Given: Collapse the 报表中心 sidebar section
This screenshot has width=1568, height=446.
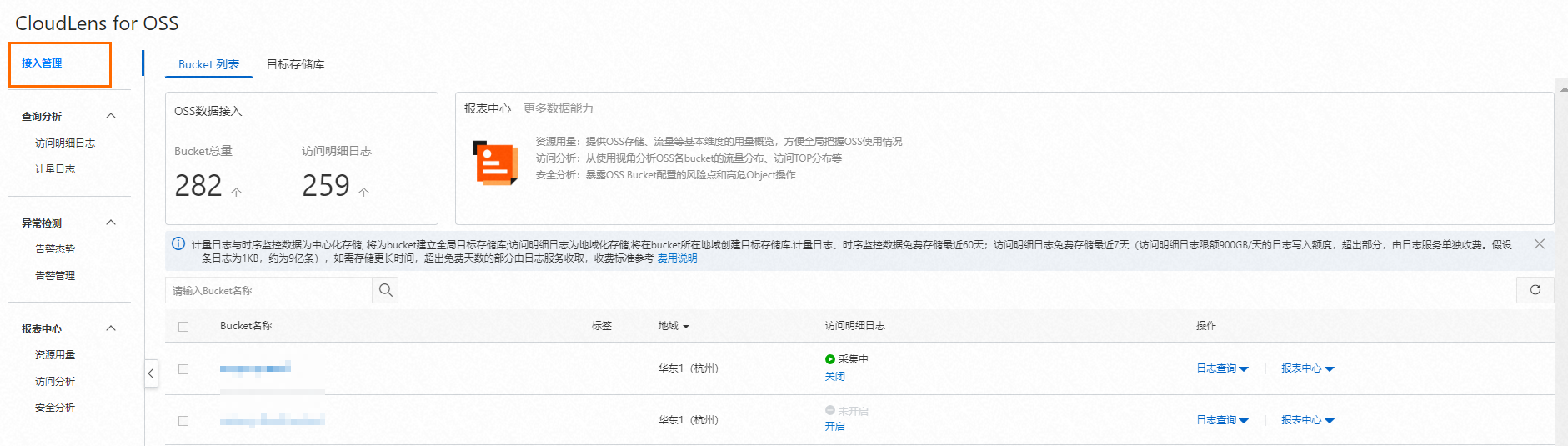Looking at the screenshot, I should point(111,328).
